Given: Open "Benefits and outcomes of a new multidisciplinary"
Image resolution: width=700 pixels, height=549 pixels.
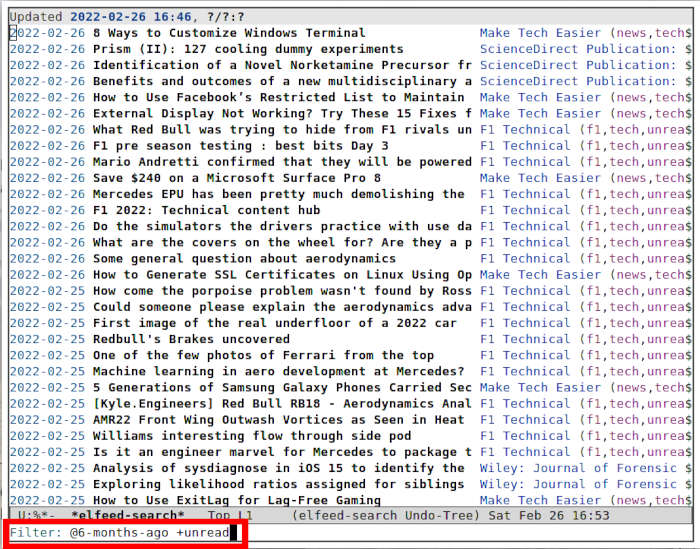Looking at the screenshot, I should tap(282, 81).
